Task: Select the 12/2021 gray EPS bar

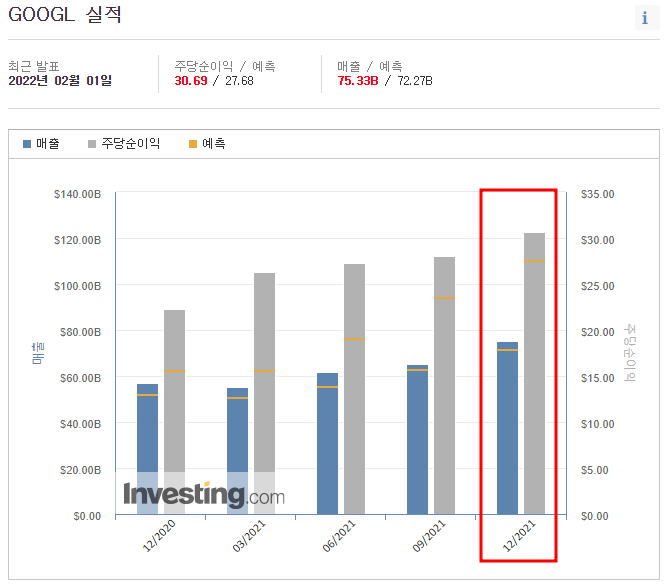Action: click(x=535, y=374)
